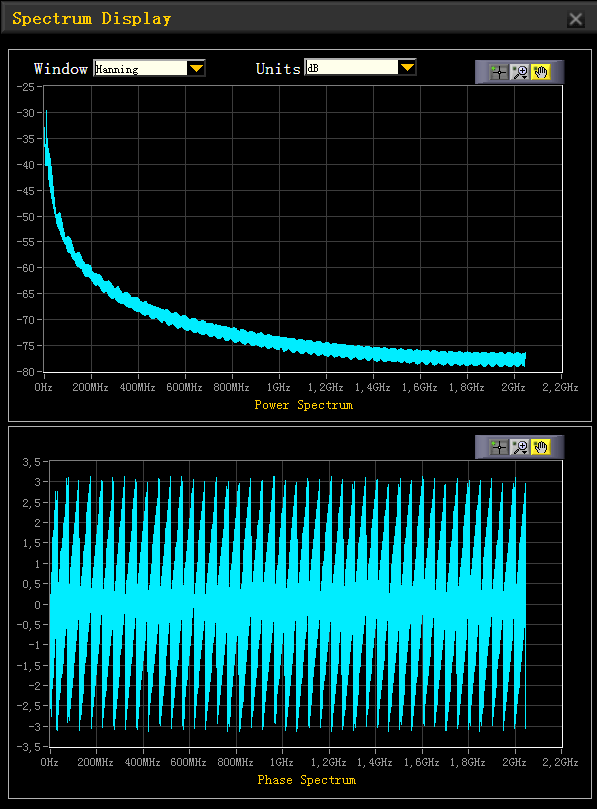The image size is (597, 809).
Task: Click the -25 y-axis maximum on Power Spectrum
Action: 25,87
